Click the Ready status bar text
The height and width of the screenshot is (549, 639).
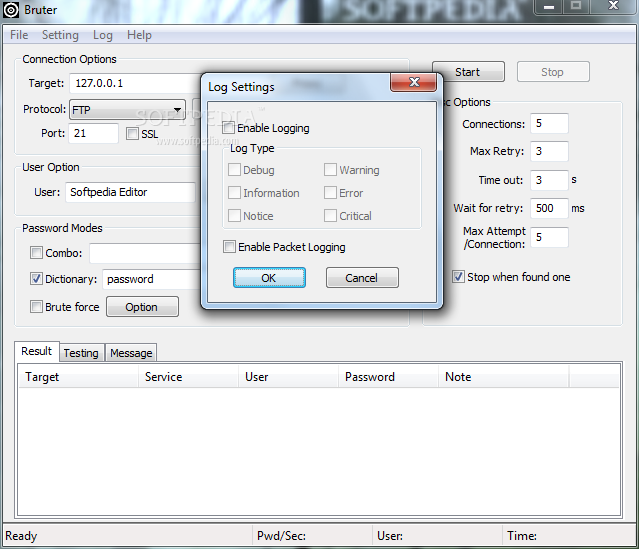(x=21, y=536)
